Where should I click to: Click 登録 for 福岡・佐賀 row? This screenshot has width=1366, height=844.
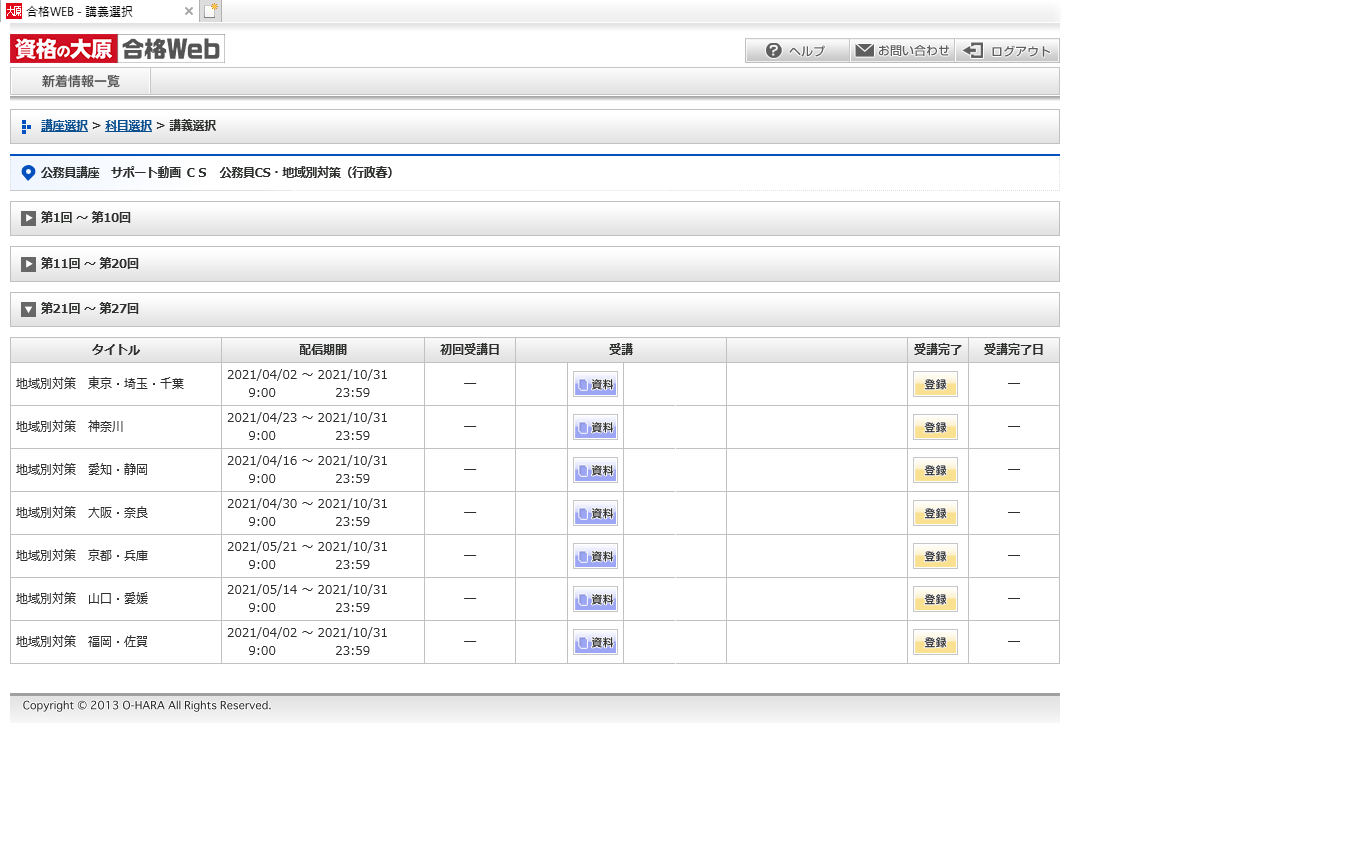click(935, 642)
